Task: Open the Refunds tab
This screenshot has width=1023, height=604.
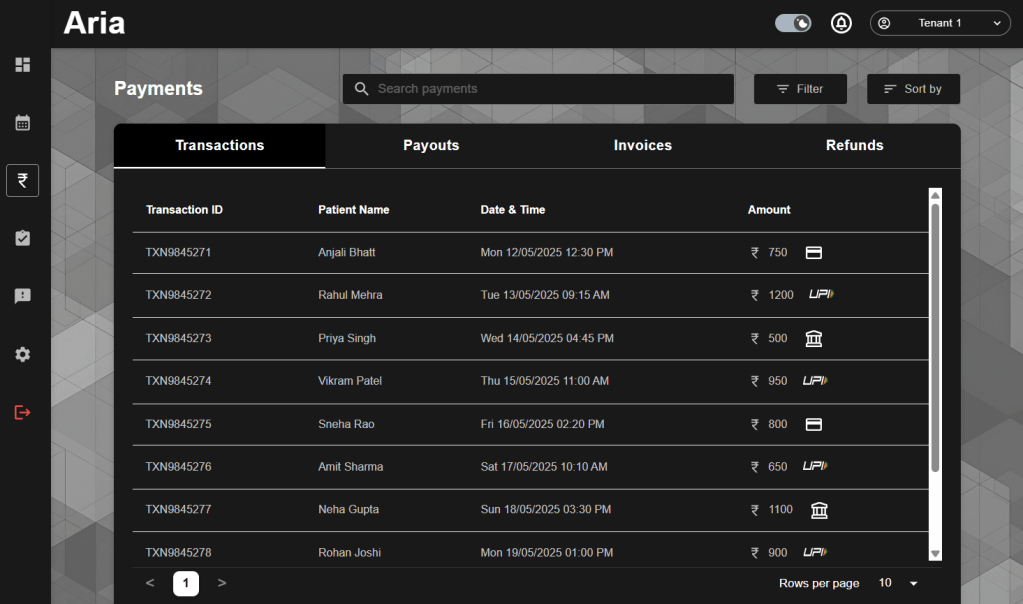Action: pyautogui.click(x=854, y=146)
